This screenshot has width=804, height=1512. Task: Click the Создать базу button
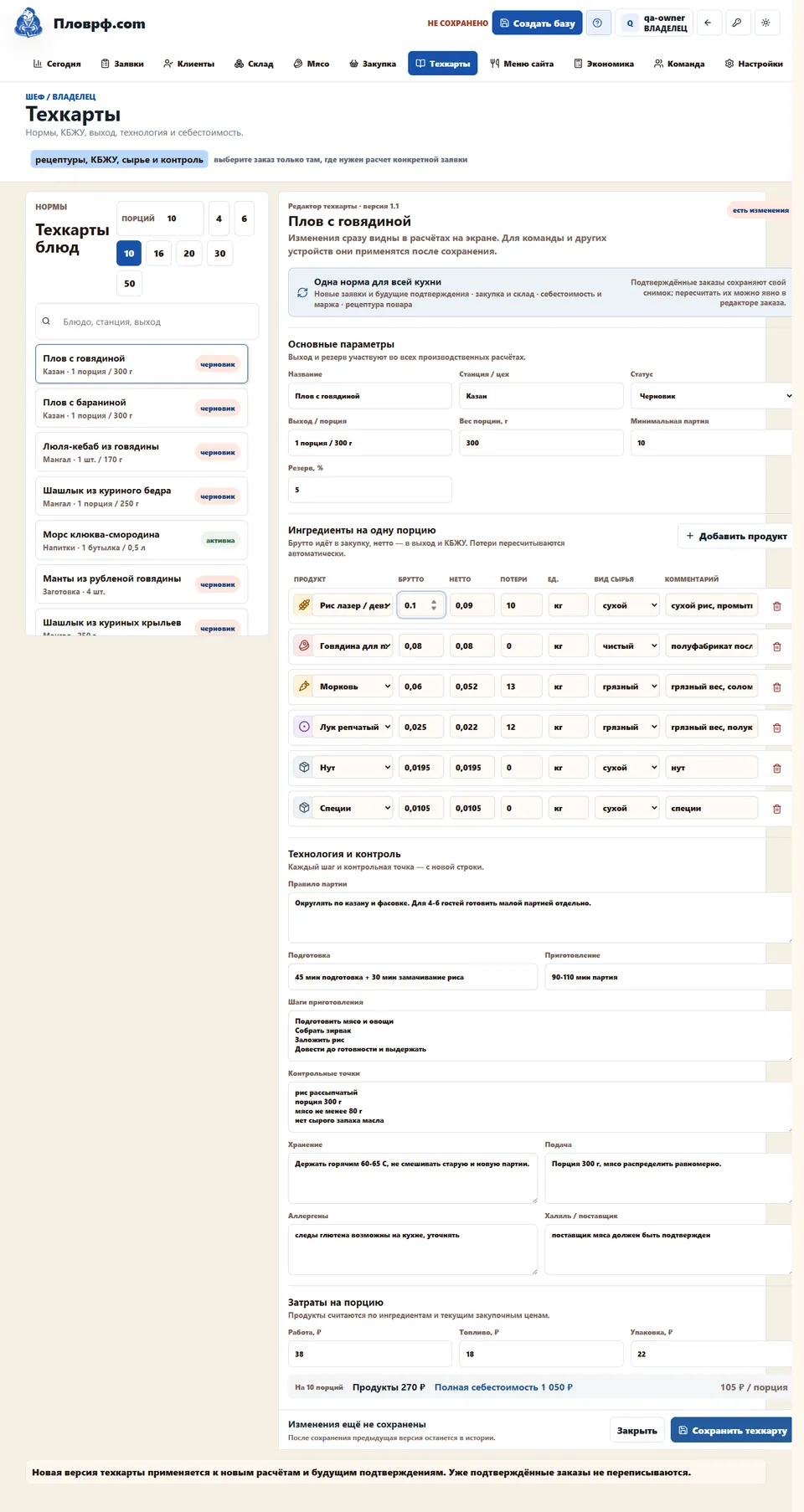(538, 23)
